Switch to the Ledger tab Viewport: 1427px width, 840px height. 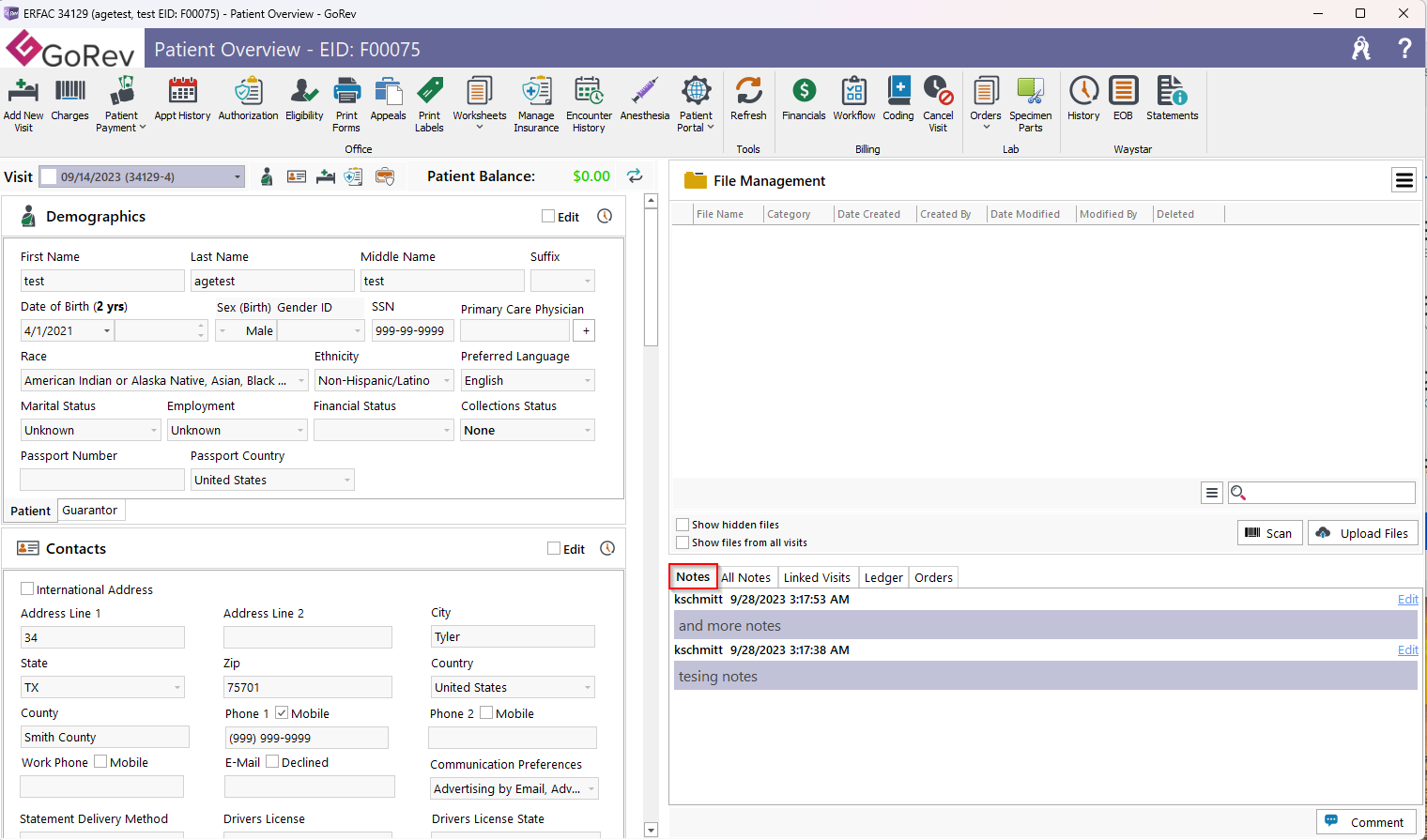883,577
